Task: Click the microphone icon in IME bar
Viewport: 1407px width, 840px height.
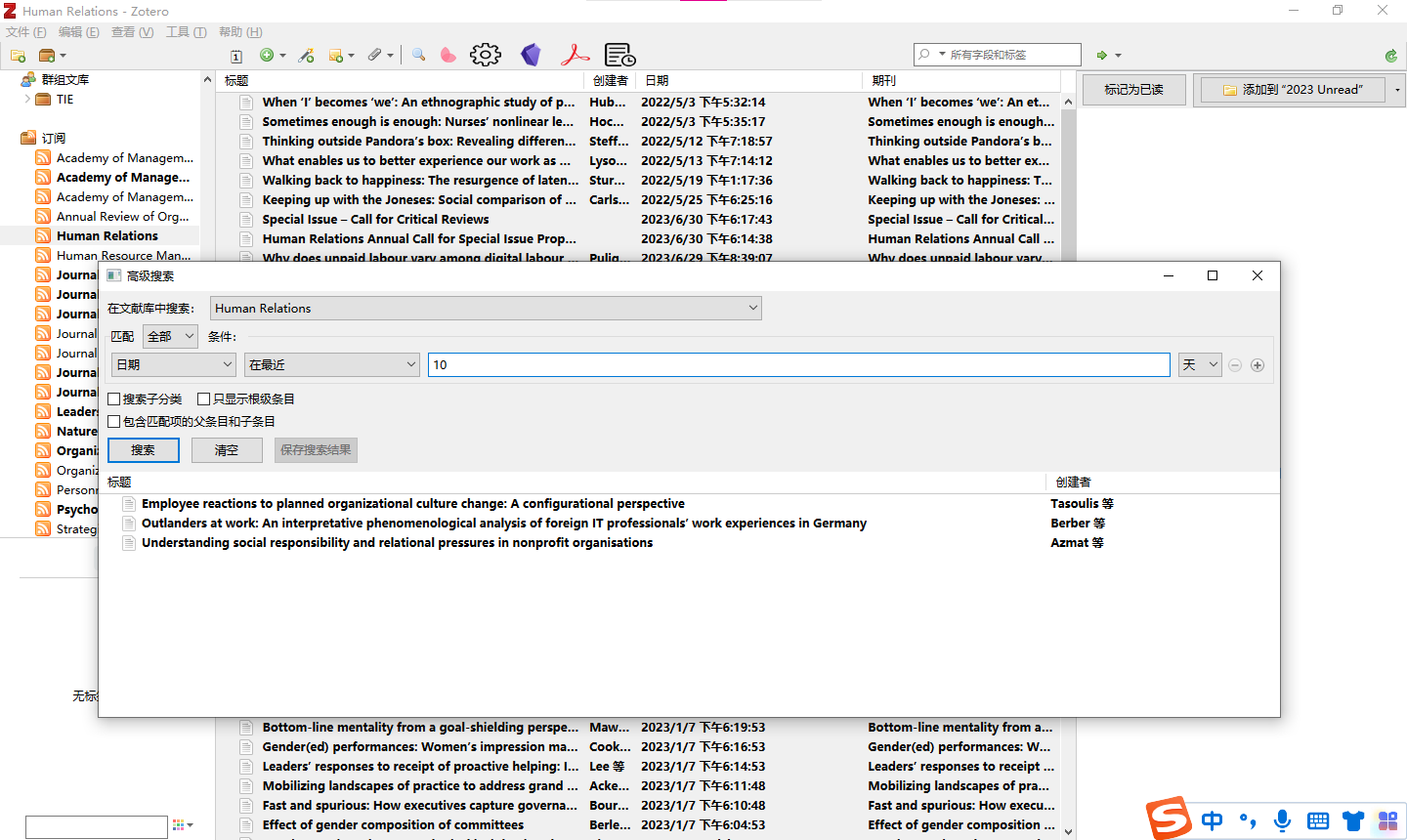Action: pyautogui.click(x=1282, y=820)
